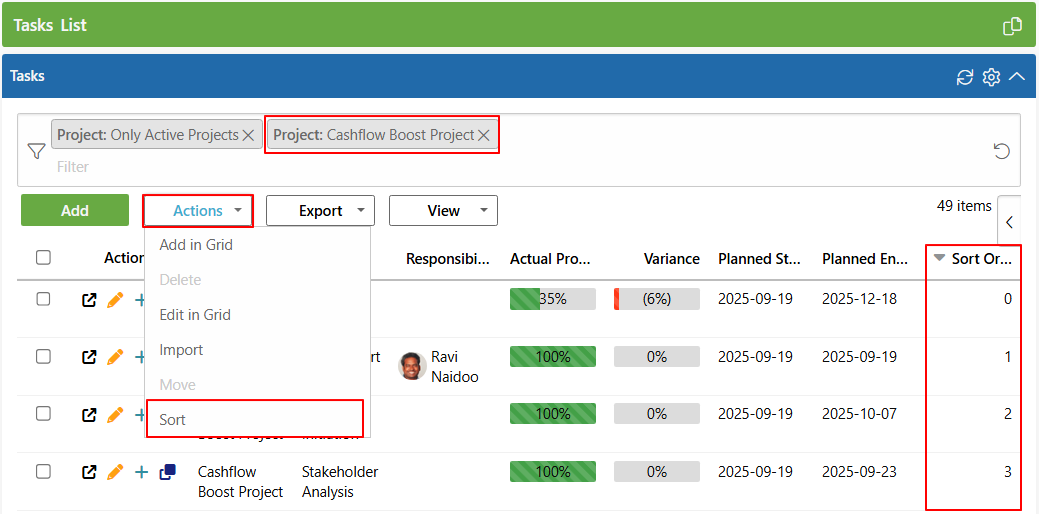The width and height of the screenshot is (1039, 514).
Task: Open the first task row in new window
Action: [x=89, y=299]
